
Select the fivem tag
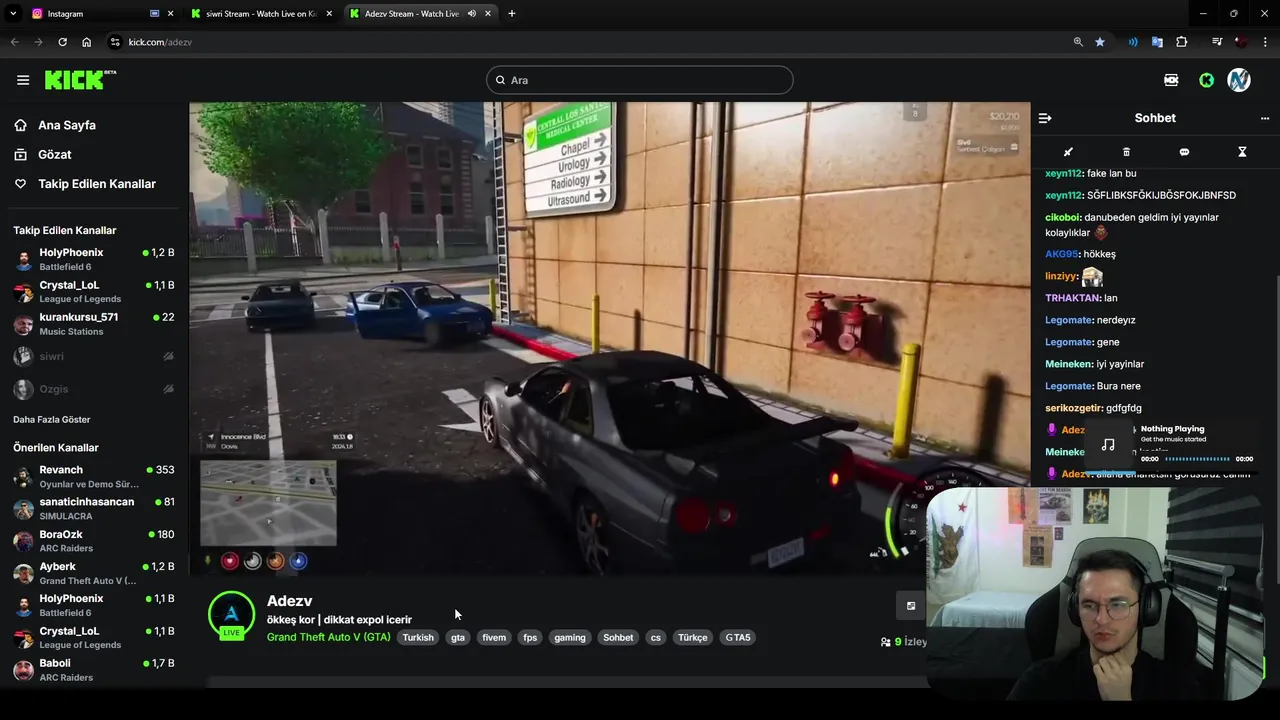click(494, 637)
